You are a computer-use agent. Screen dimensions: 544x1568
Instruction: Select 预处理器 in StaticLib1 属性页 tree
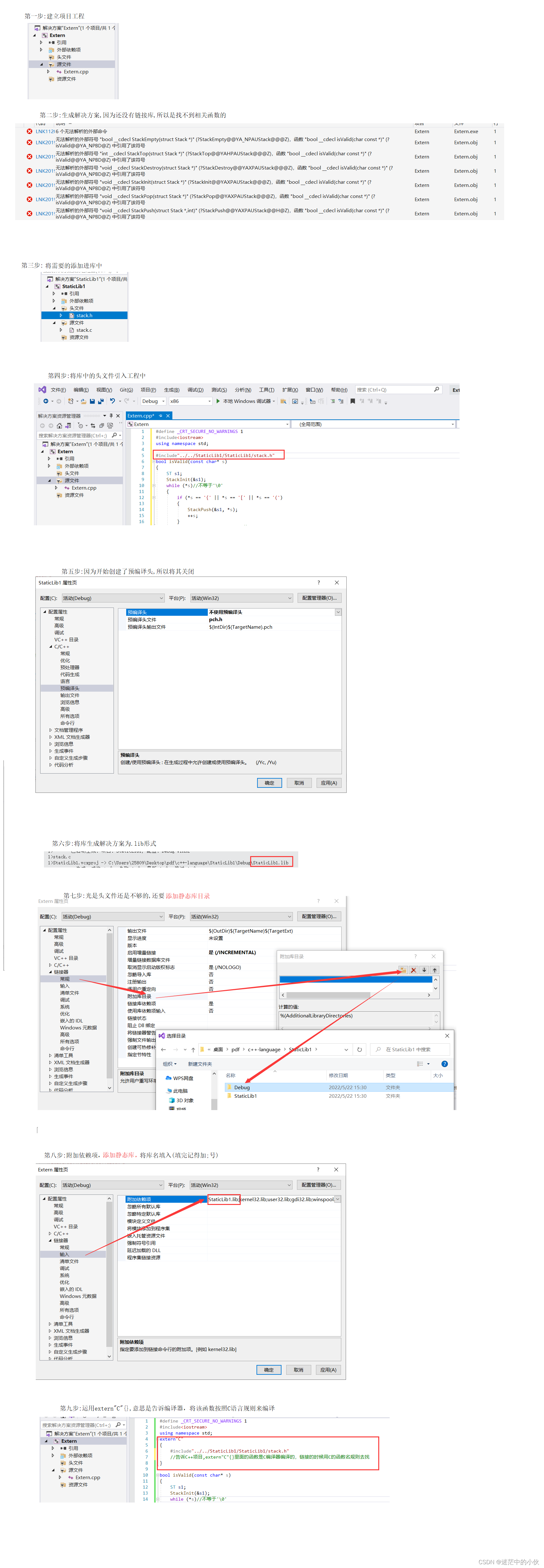[x=69, y=668]
